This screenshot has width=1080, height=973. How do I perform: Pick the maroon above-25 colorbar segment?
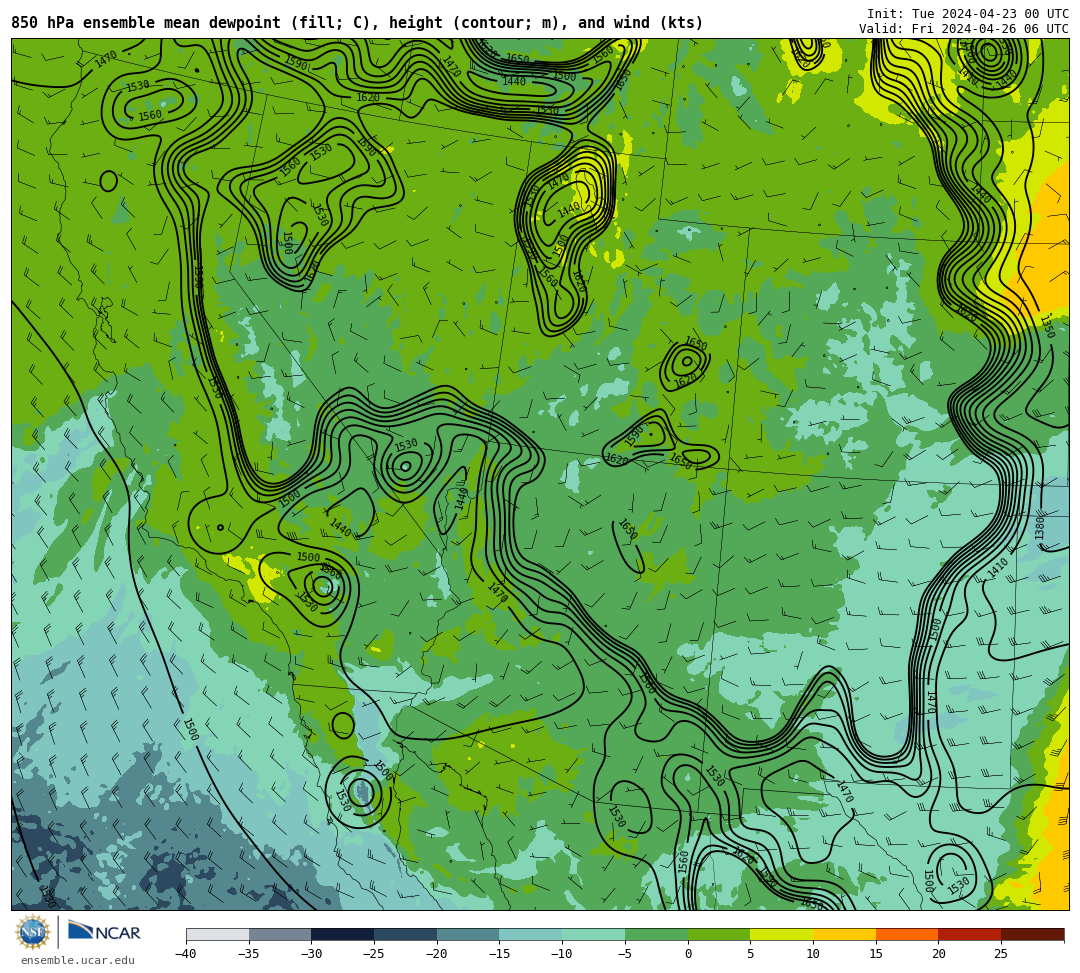(x=1032, y=934)
